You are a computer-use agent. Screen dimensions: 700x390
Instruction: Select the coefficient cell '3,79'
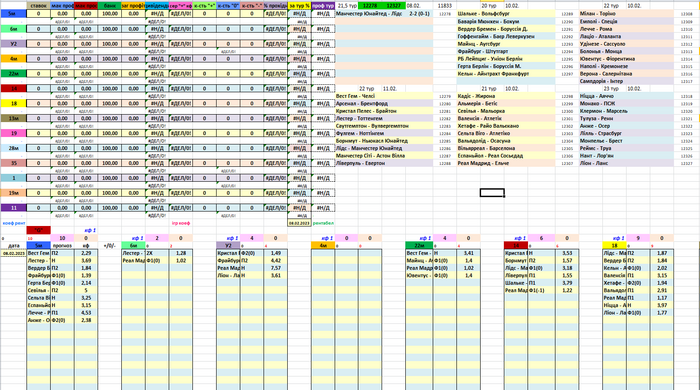click(x=567, y=283)
